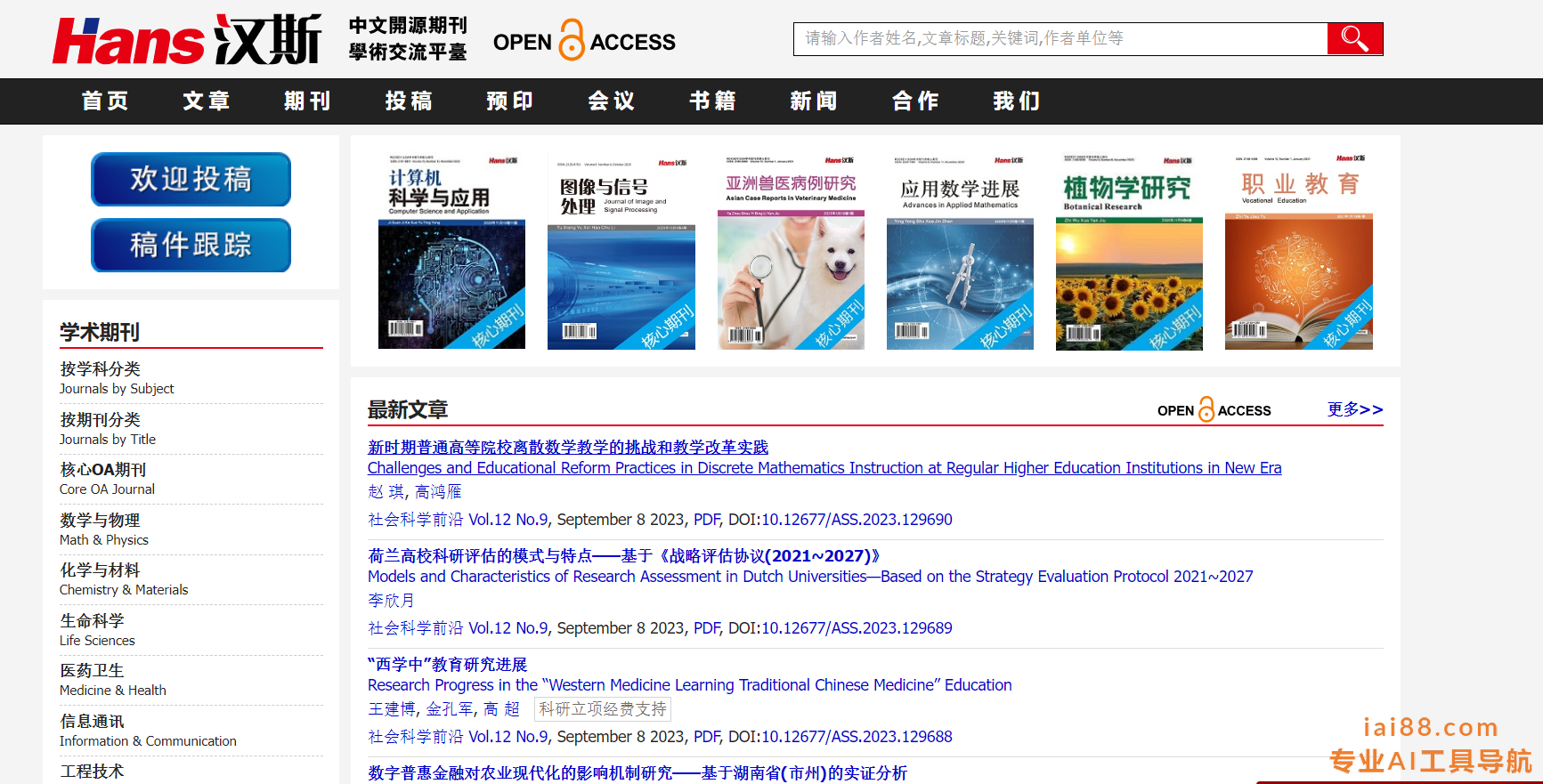Open the 图像与信号处理 journal cover
This screenshot has width=1543, height=784.
pyautogui.click(x=621, y=251)
